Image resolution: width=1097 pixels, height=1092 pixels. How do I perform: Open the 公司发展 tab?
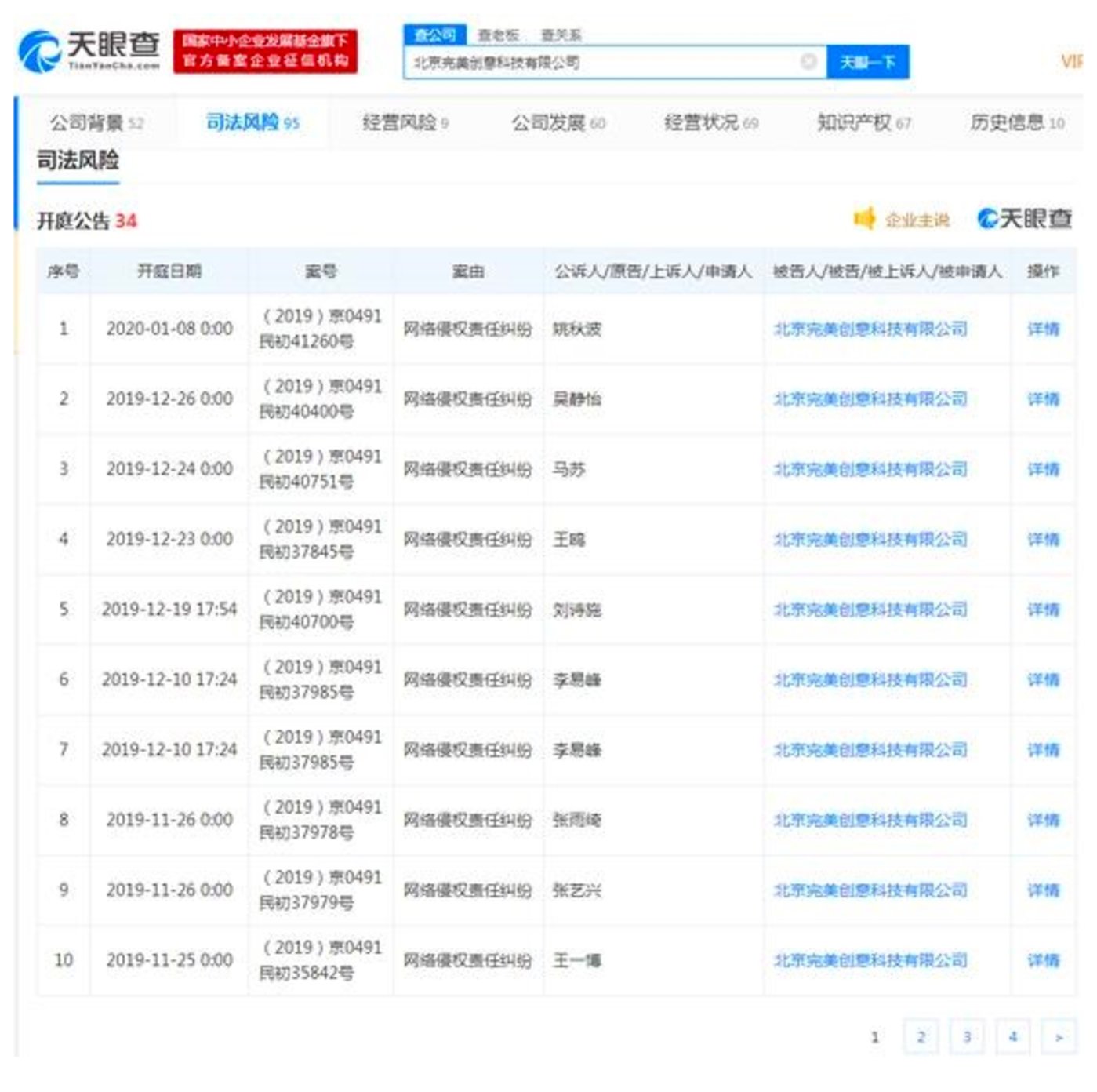[x=558, y=122]
